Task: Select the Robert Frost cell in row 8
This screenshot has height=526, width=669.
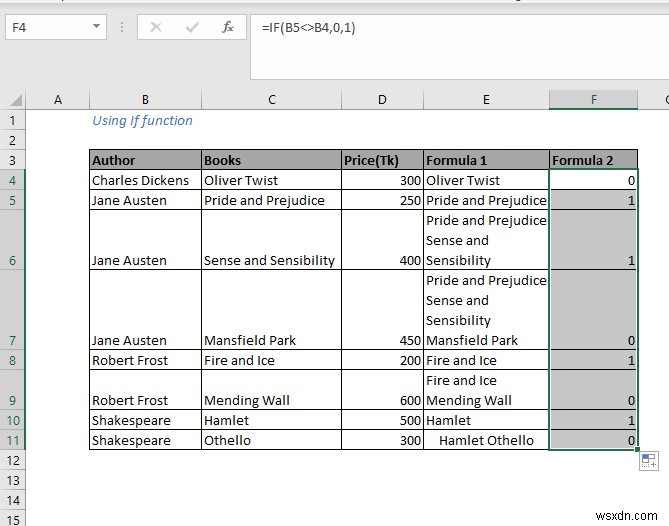Action: (145, 360)
